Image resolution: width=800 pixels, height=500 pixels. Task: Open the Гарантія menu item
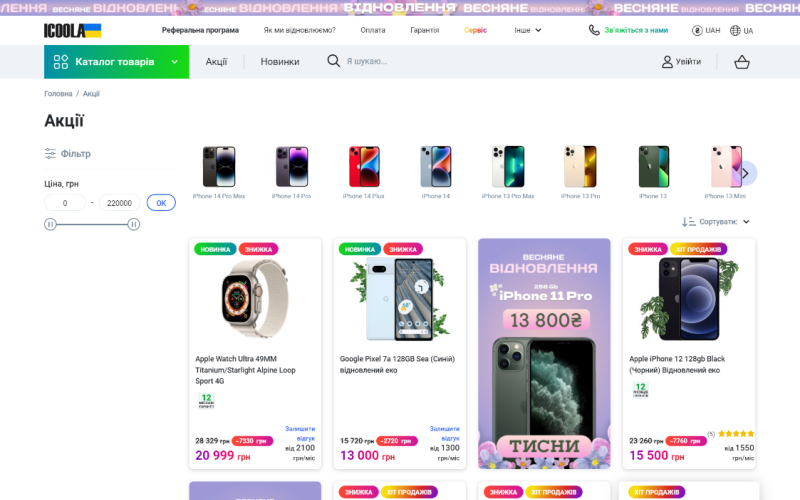tap(424, 30)
